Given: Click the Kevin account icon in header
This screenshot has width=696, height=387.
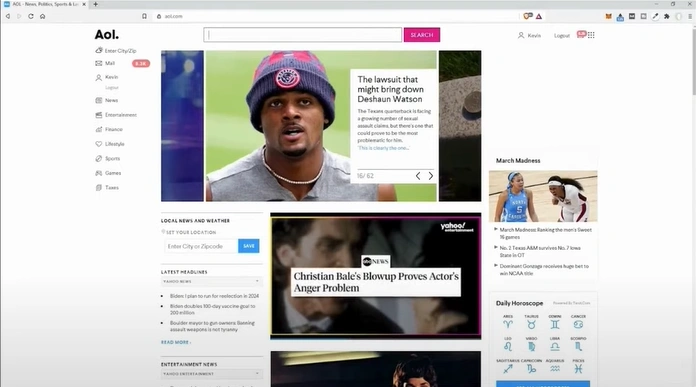Looking at the screenshot, I should (x=521, y=35).
